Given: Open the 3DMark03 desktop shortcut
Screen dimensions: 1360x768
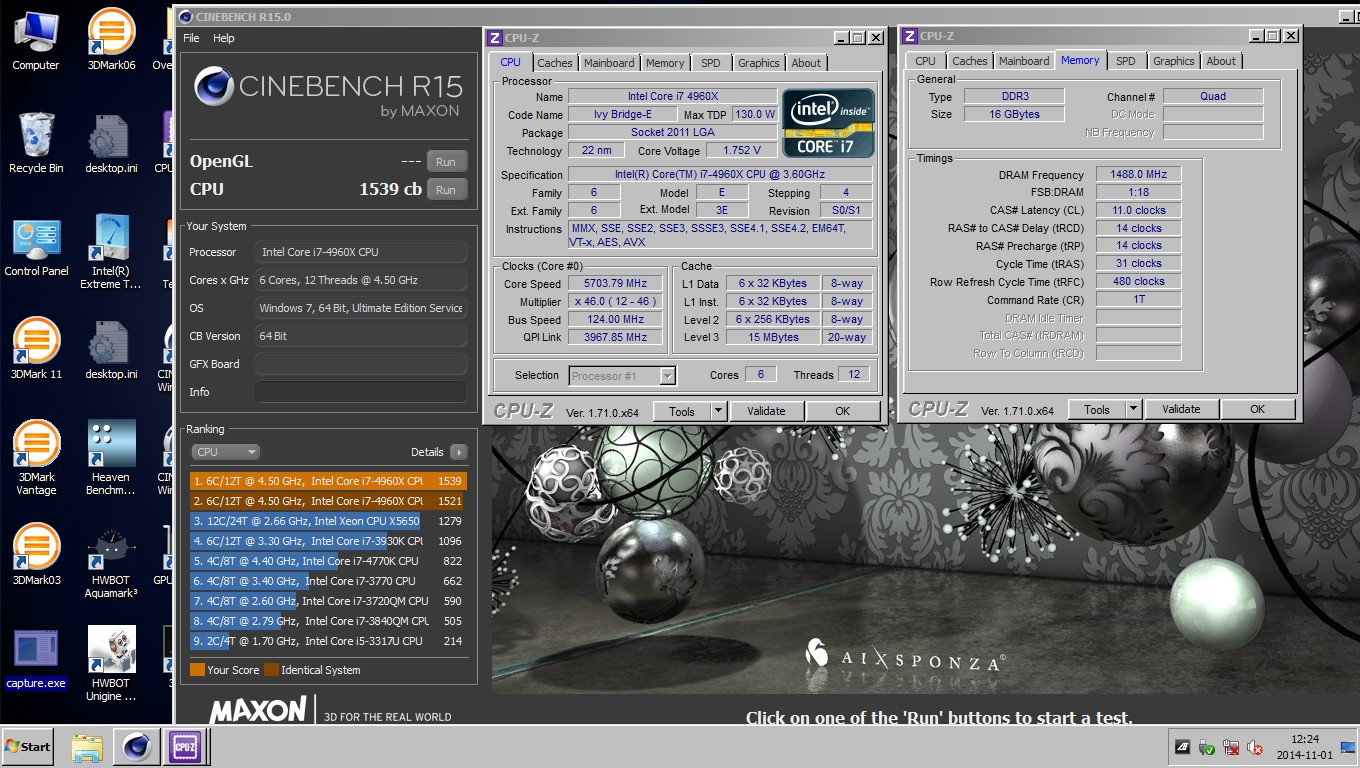Looking at the screenshot, I should tap(36, 555).
